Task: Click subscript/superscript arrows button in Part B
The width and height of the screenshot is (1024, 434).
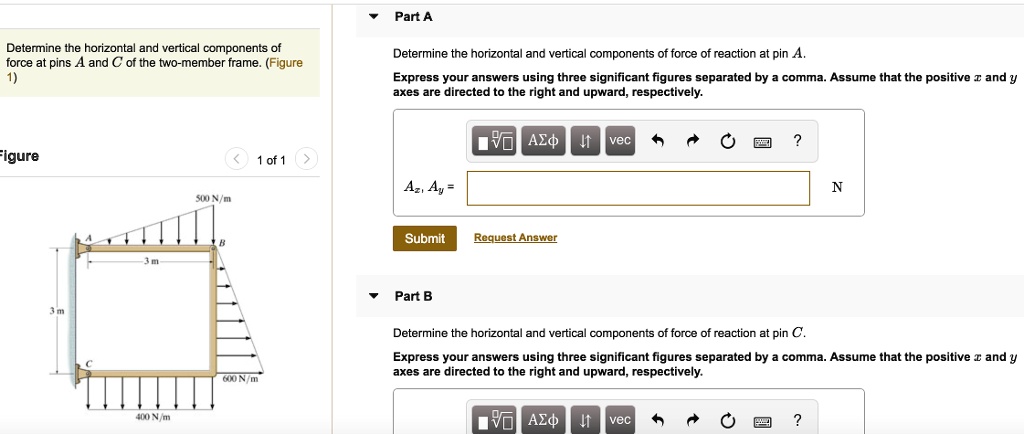Action: 585,419
